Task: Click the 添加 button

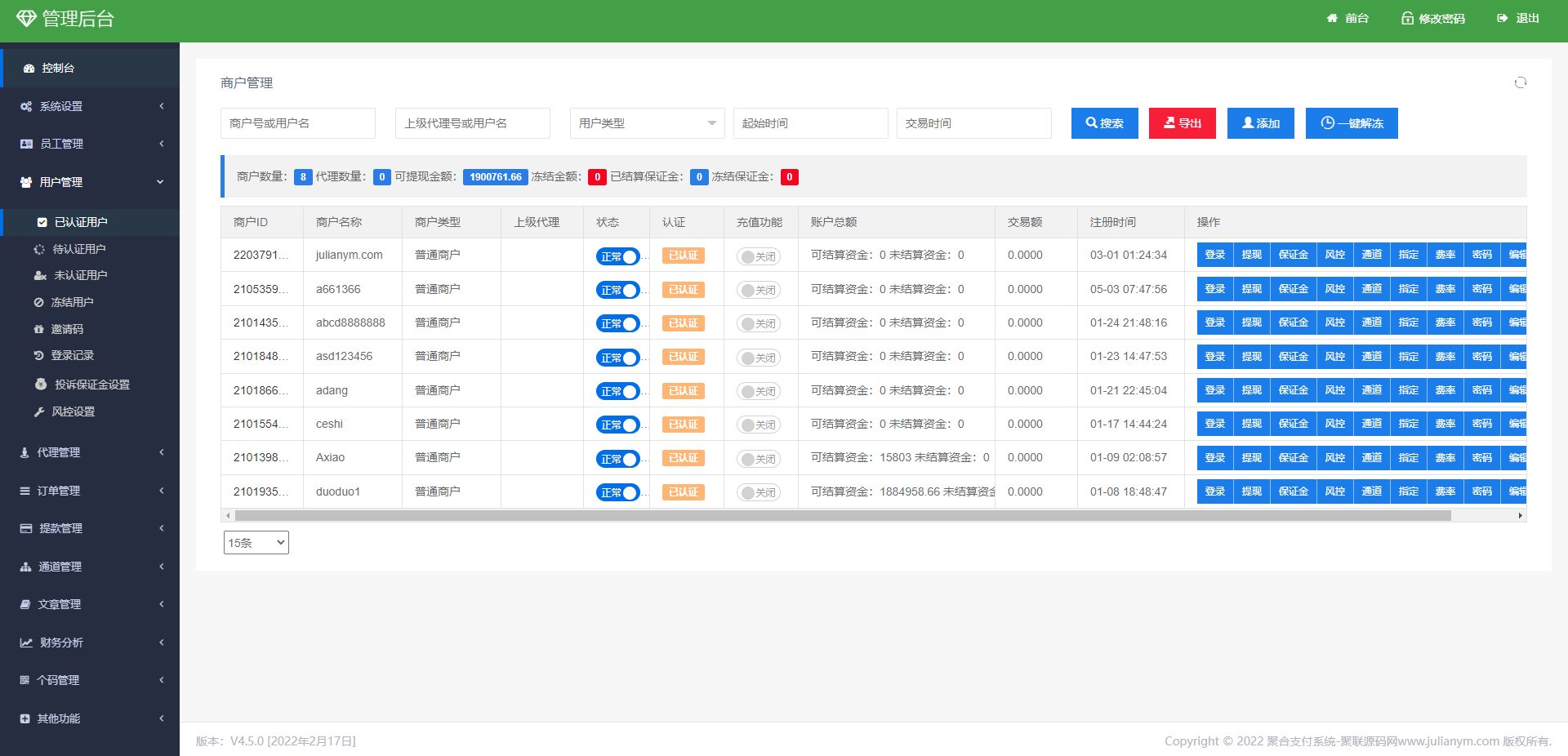Action: click(x=1261, y=123)
